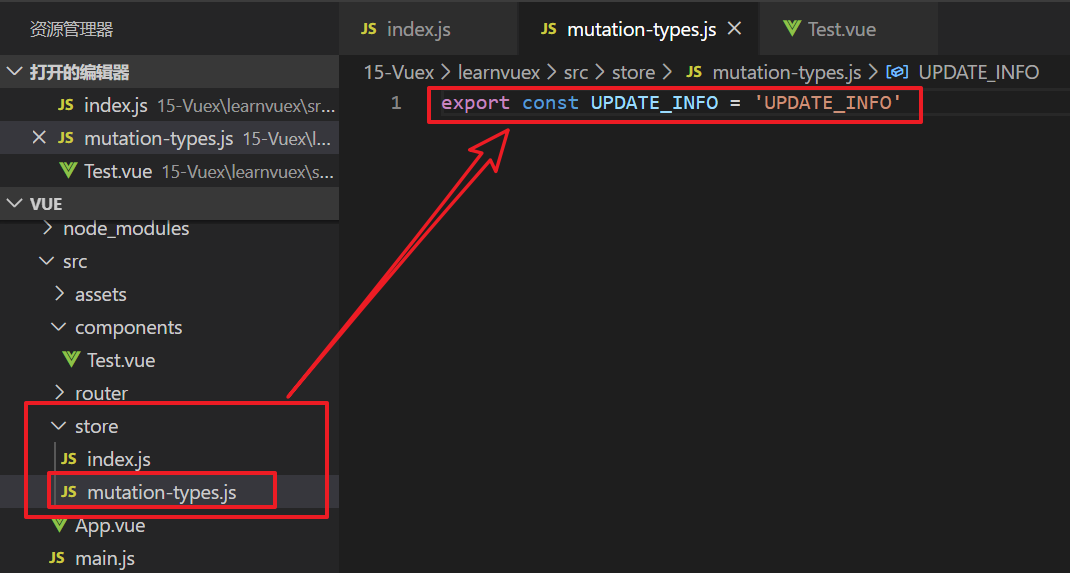Click the 'UPDATE_INFO' string literal
The height and width of the screenshot is (573, 1070).
point(828,103)
